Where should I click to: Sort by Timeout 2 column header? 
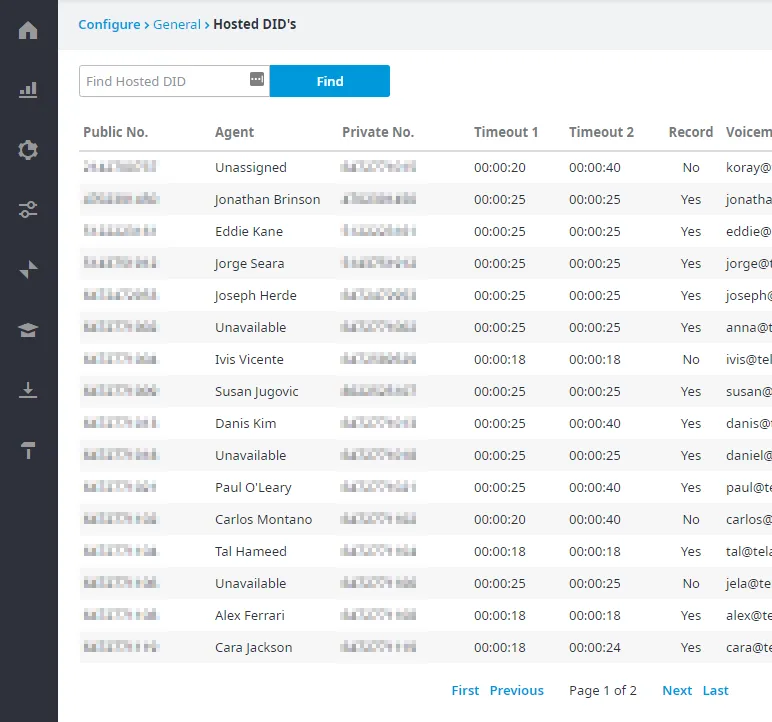[602, 132]
